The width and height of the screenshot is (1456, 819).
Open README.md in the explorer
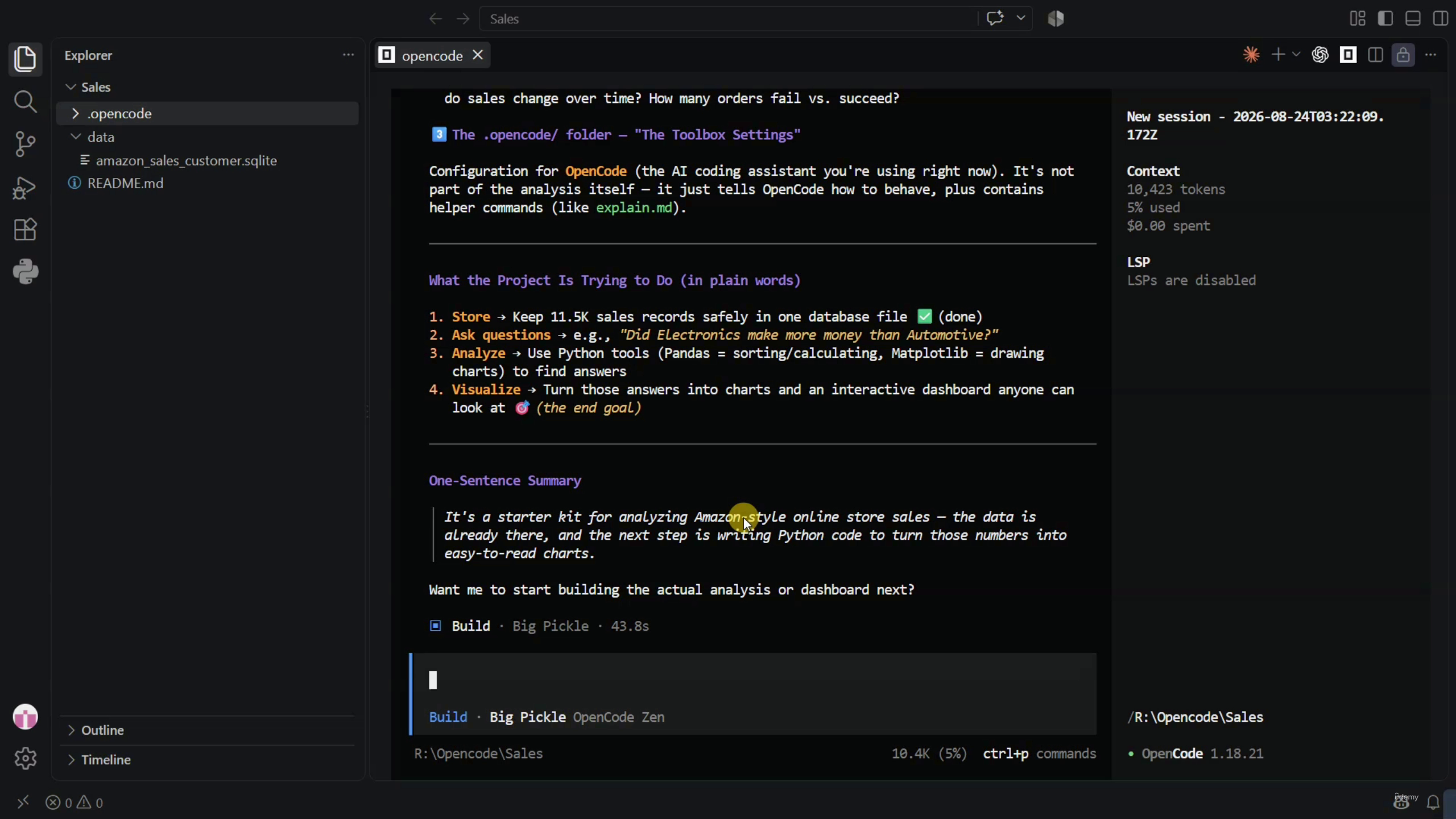pyautogui.click(x=125, y=183)
